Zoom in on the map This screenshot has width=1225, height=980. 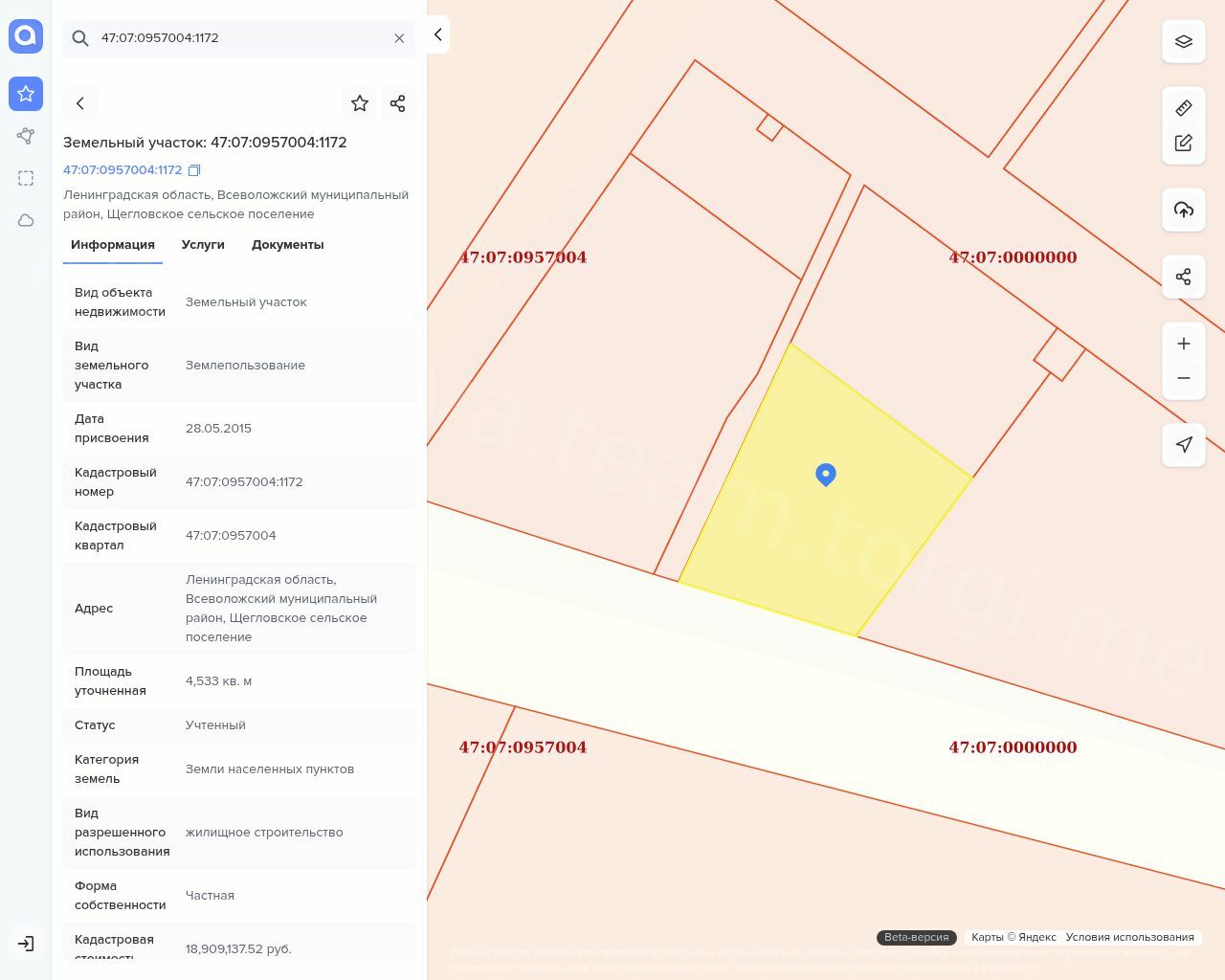[x=1183, y=344]
